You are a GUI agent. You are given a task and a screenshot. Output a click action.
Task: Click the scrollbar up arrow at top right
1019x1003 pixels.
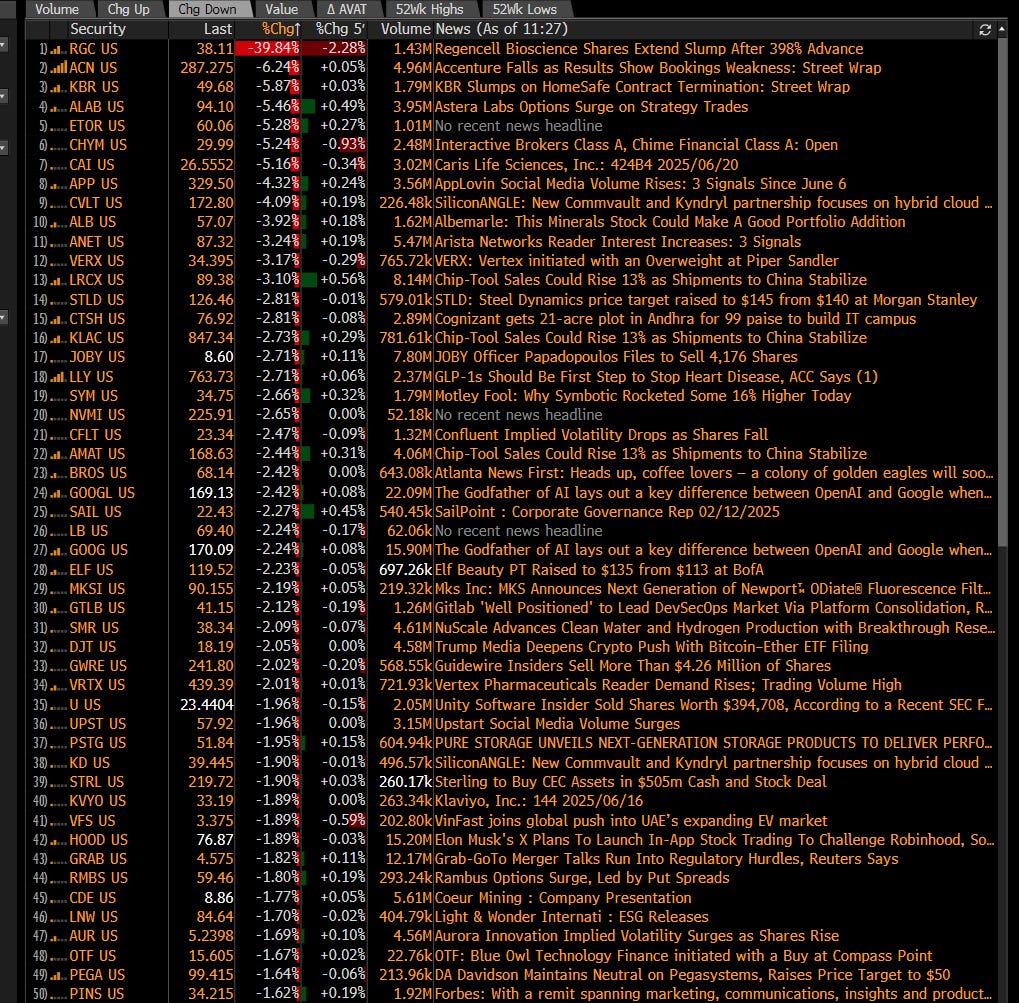tap(1002, 29)
